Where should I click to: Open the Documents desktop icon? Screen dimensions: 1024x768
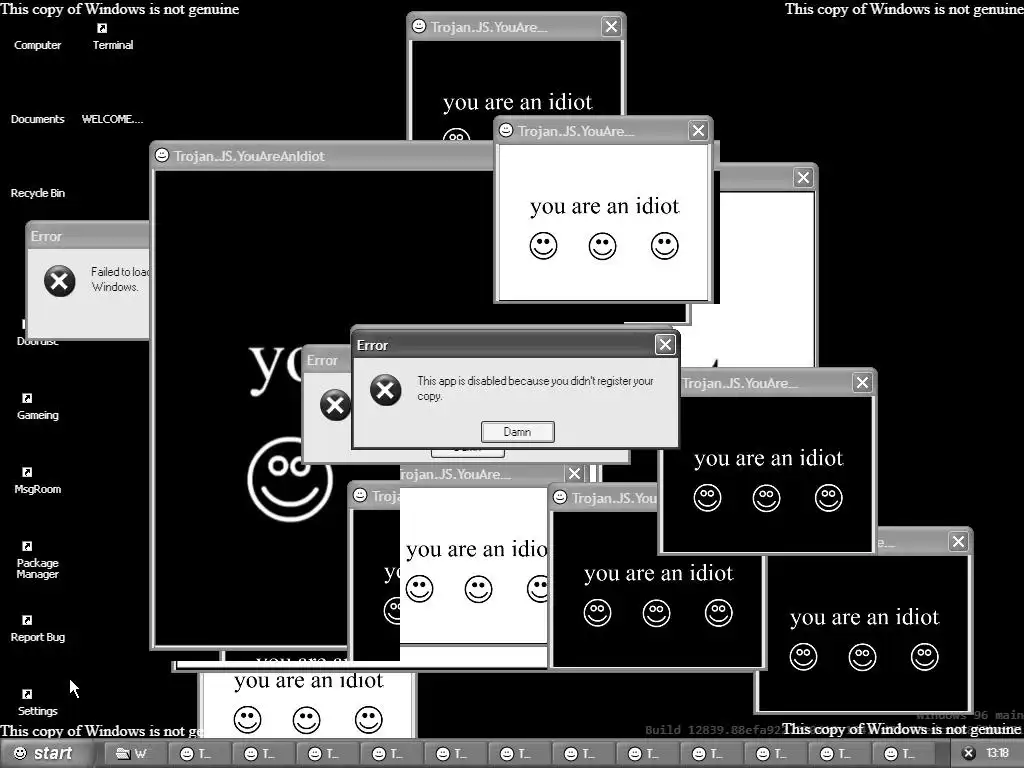tap(37, 119)
